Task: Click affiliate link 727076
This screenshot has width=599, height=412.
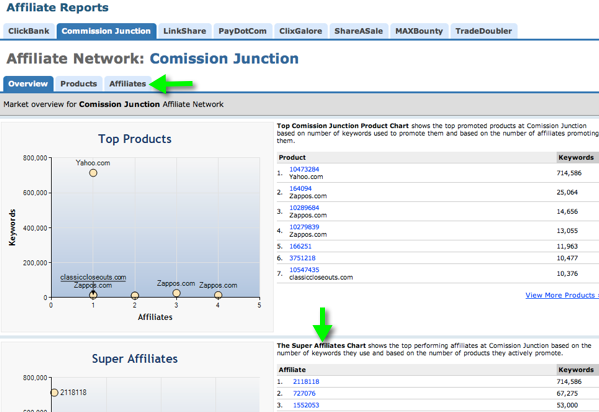Action: pyautogui.click(x=304, y=393)
